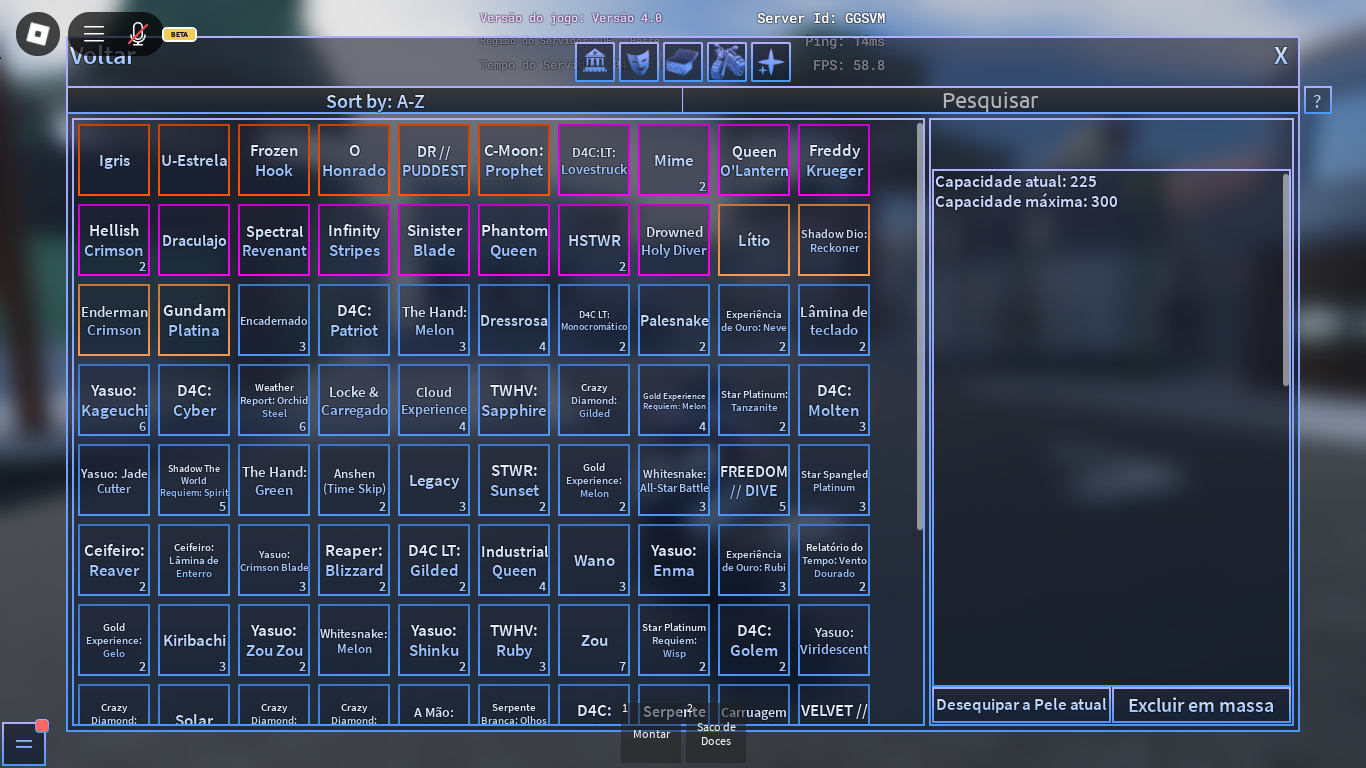Select the Lítio skin tile
The width and height of the screenshot is (1366, 768).
(x=754, y=240)
